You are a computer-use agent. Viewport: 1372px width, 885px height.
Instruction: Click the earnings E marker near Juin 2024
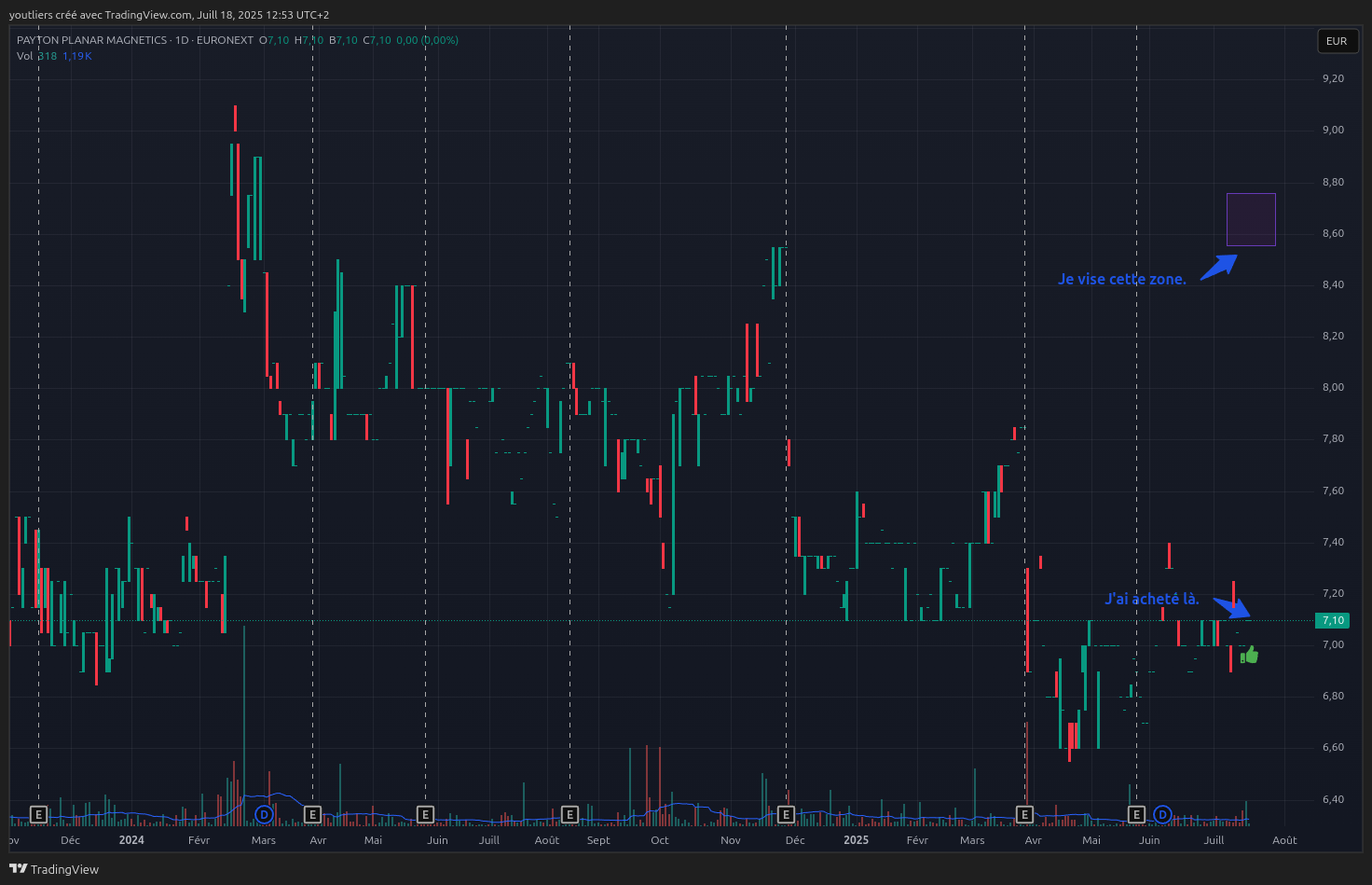coord(425,815)
